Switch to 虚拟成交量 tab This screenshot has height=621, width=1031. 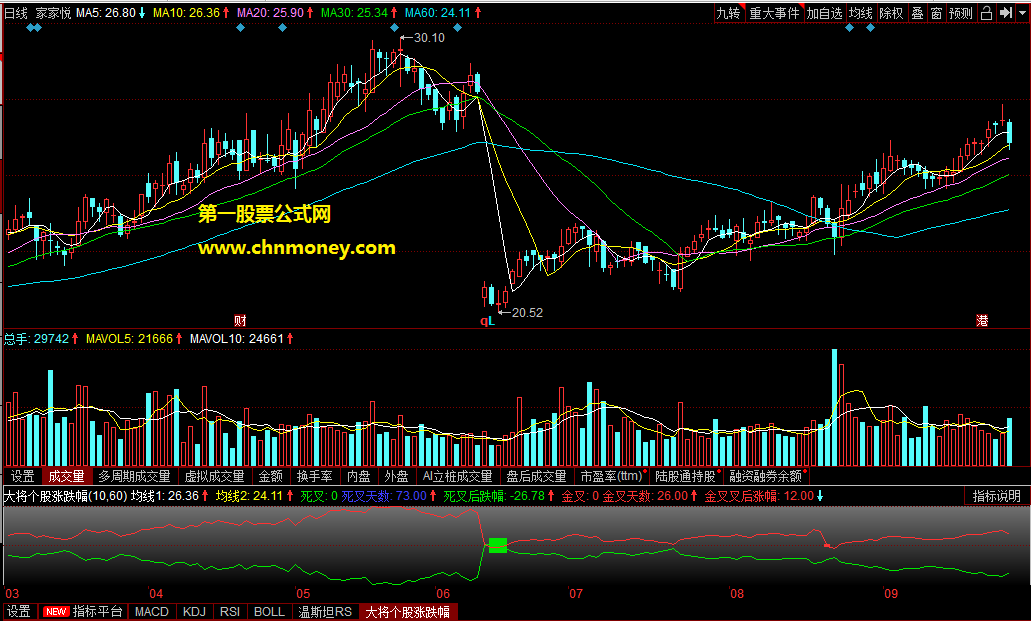(214, 476)
